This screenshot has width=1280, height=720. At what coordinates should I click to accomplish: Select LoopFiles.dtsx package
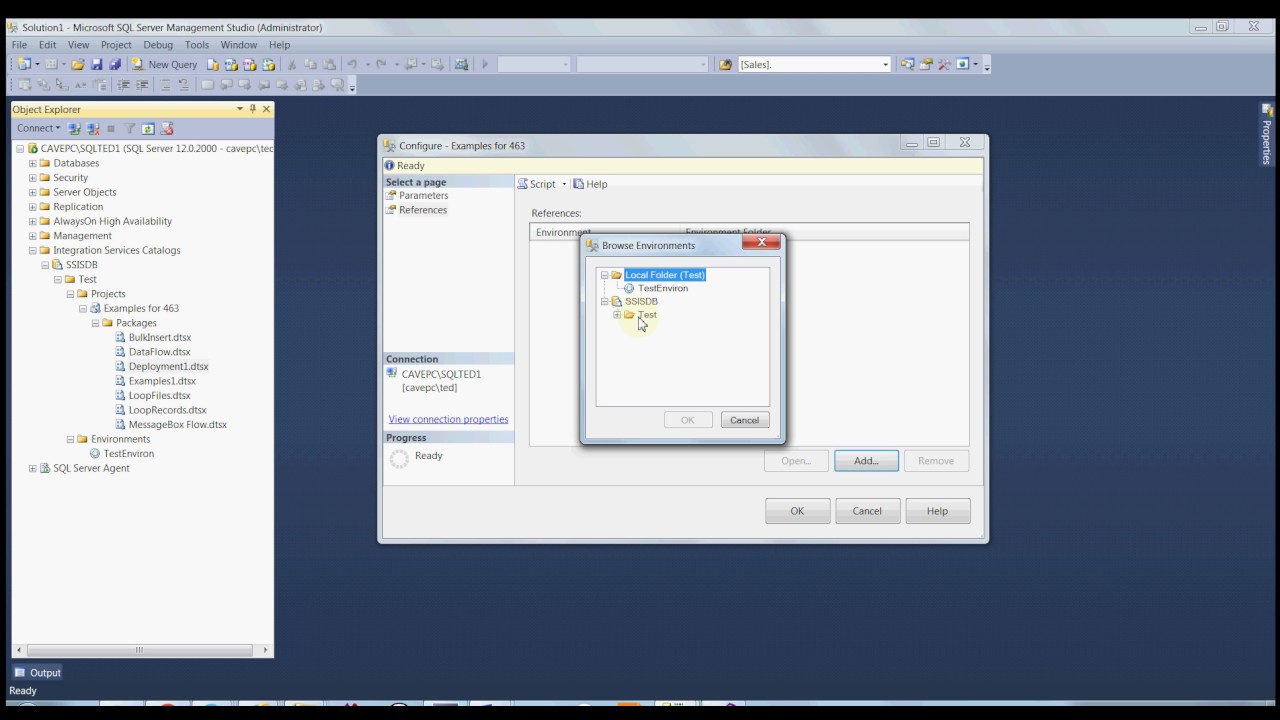pos(159,396)
